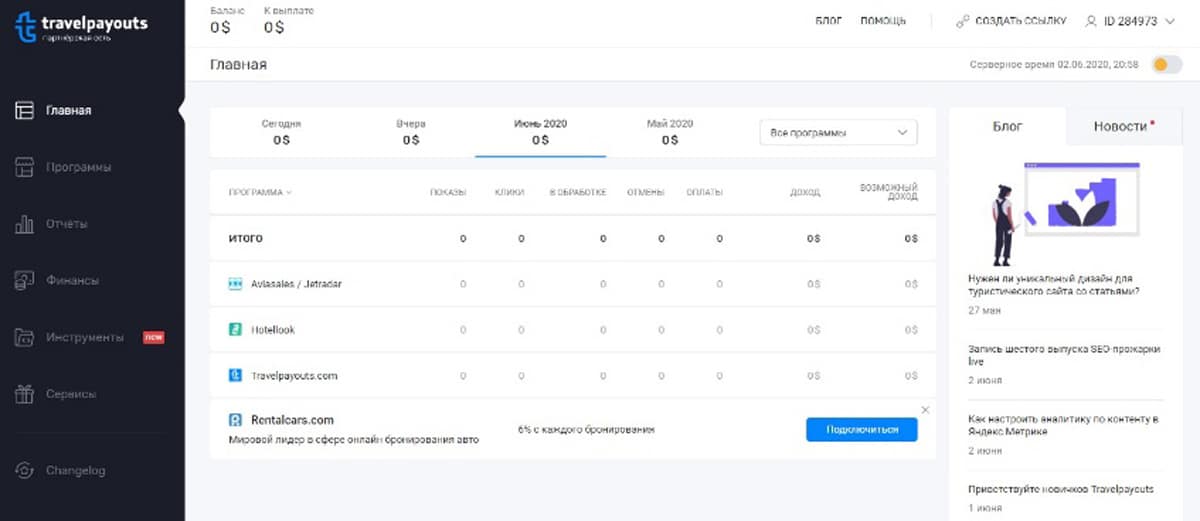The height and width of the screenshot is (521, 1200).
Task: Switch to the Новости tab
Action: (1123, 127)
